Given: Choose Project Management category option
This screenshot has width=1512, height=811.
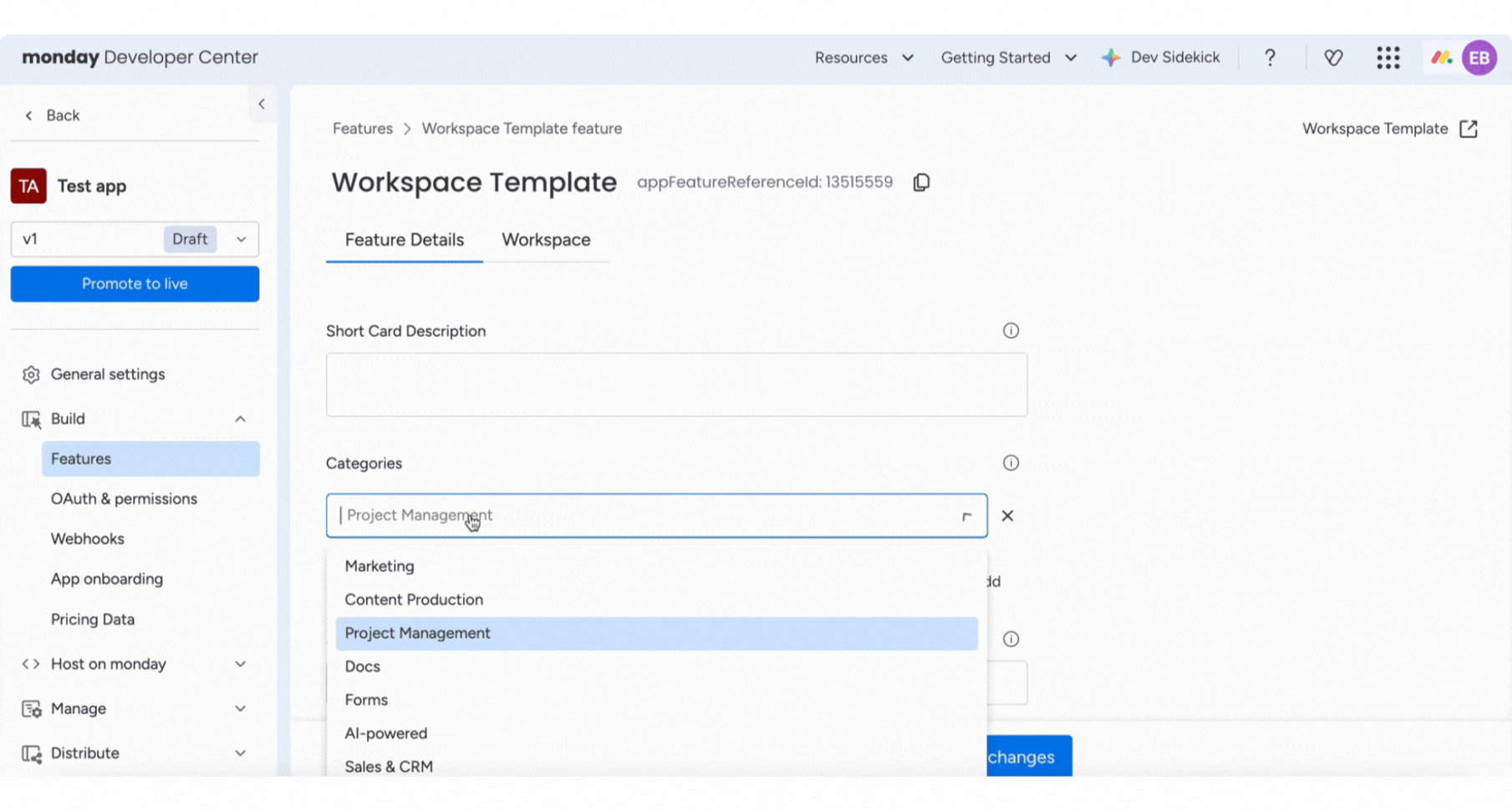Looking at the screenshot, I should 657,633.
